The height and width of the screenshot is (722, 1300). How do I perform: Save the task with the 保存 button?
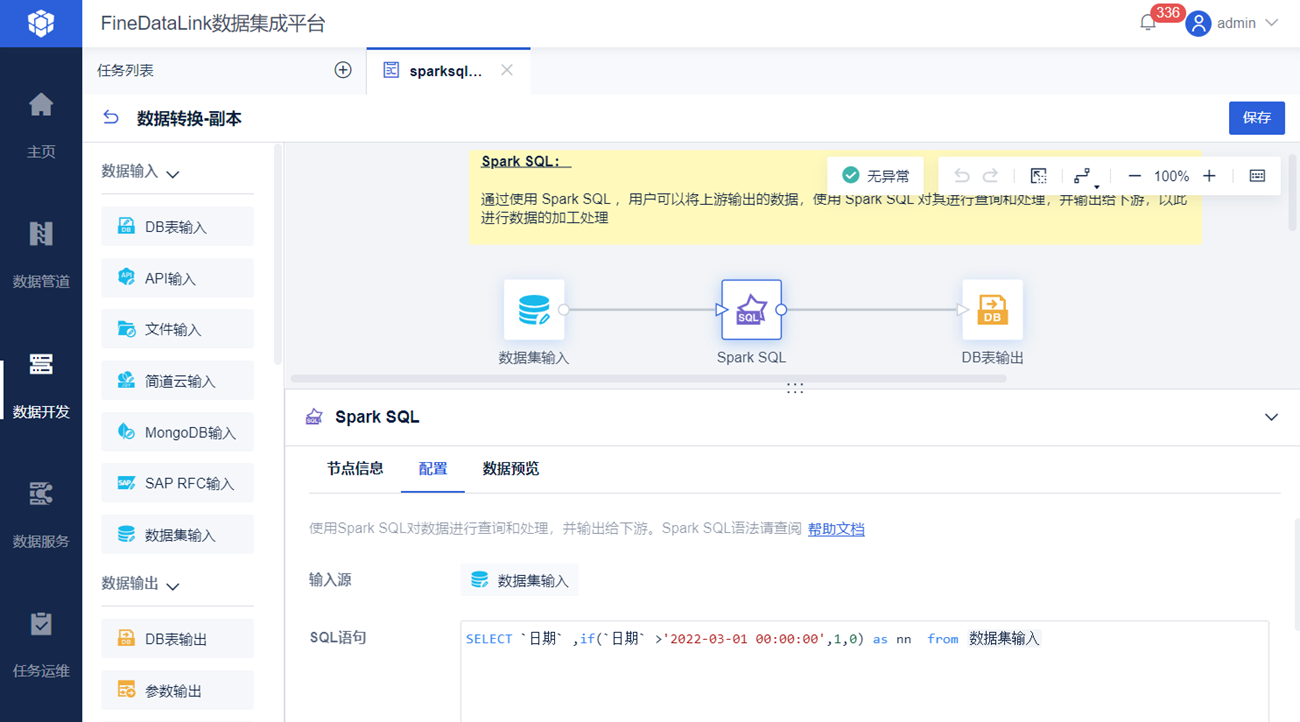click(x=1257, y=118)
